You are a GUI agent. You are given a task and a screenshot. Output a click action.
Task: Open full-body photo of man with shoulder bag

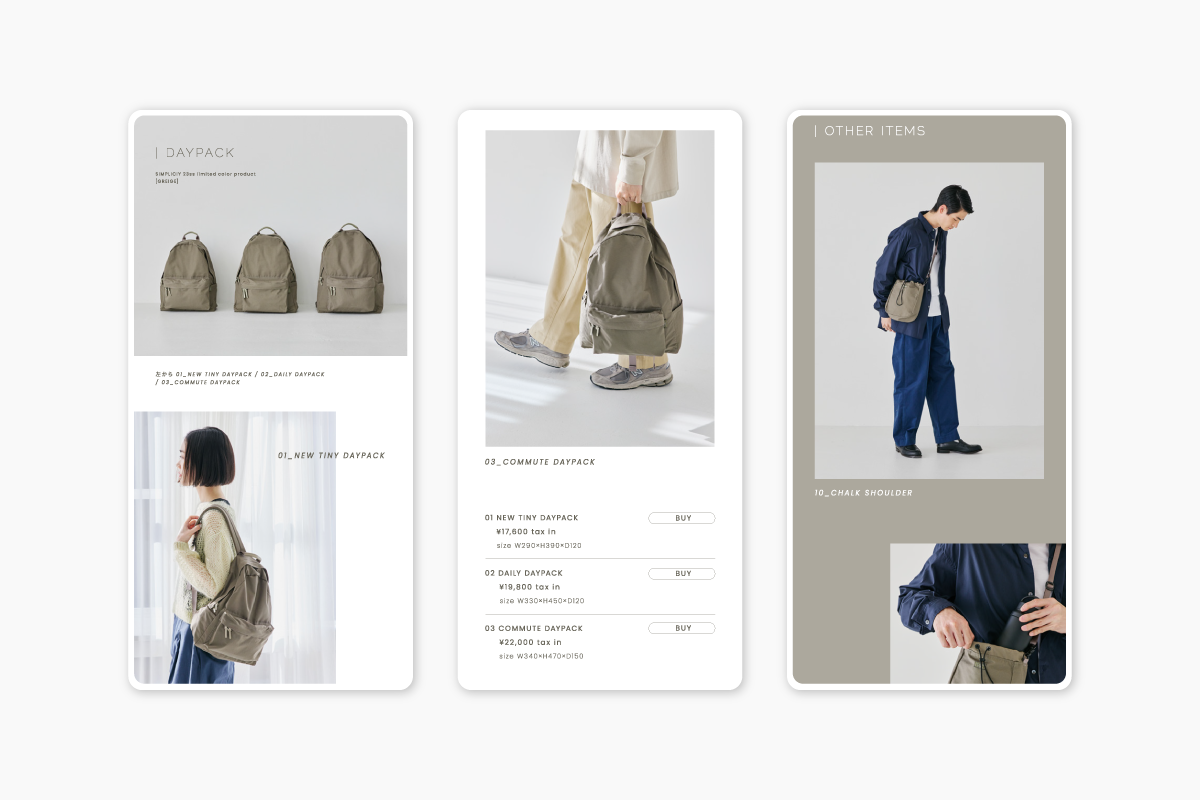pyautogui.click(x=928, y=320)
